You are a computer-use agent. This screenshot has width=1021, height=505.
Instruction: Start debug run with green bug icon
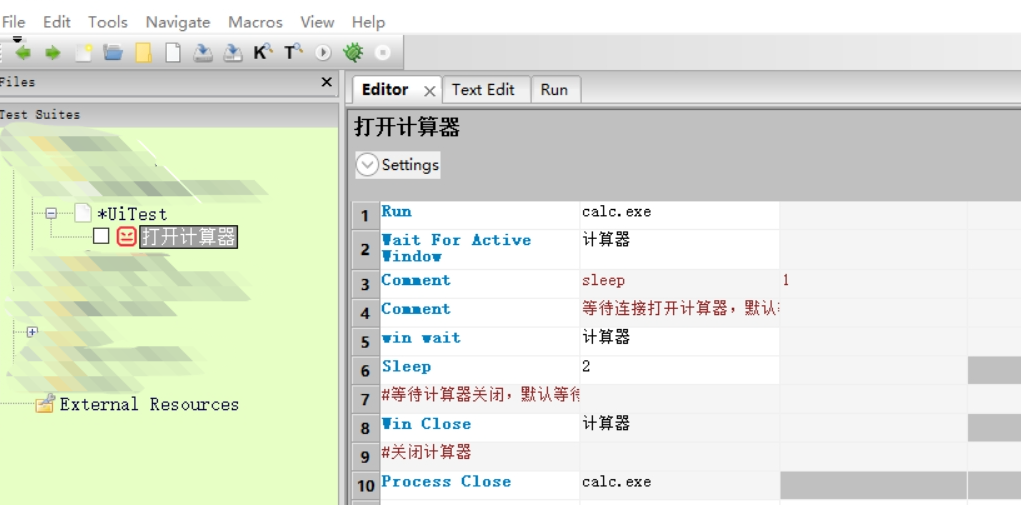click(353, 53)
